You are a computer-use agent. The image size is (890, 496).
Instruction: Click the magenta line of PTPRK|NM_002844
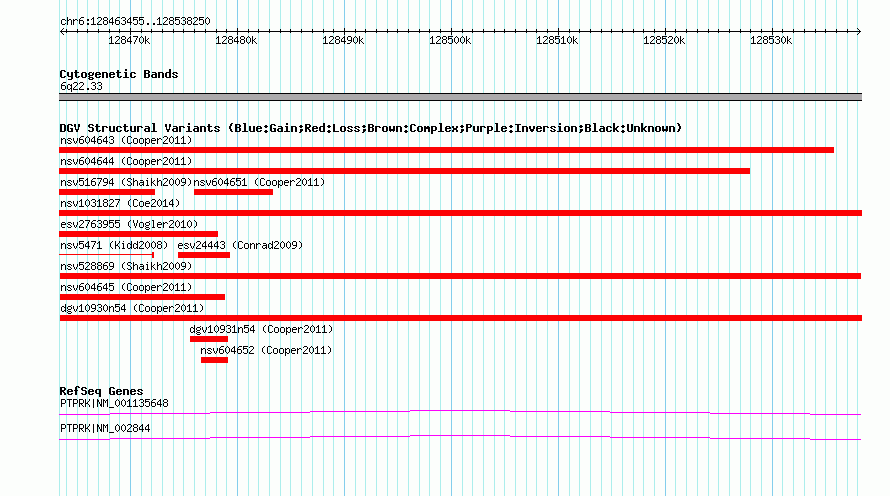pos(460,437)
